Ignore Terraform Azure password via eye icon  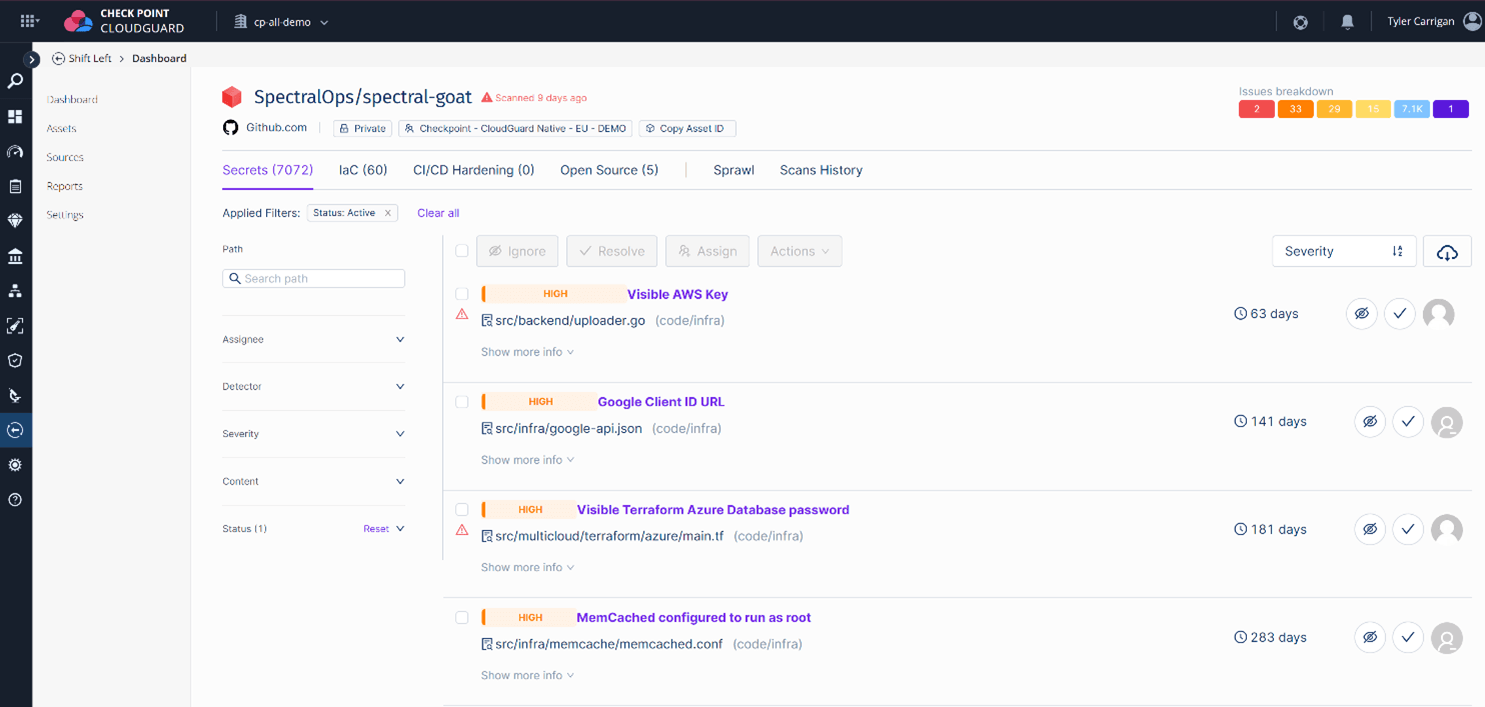point(1370,530)
